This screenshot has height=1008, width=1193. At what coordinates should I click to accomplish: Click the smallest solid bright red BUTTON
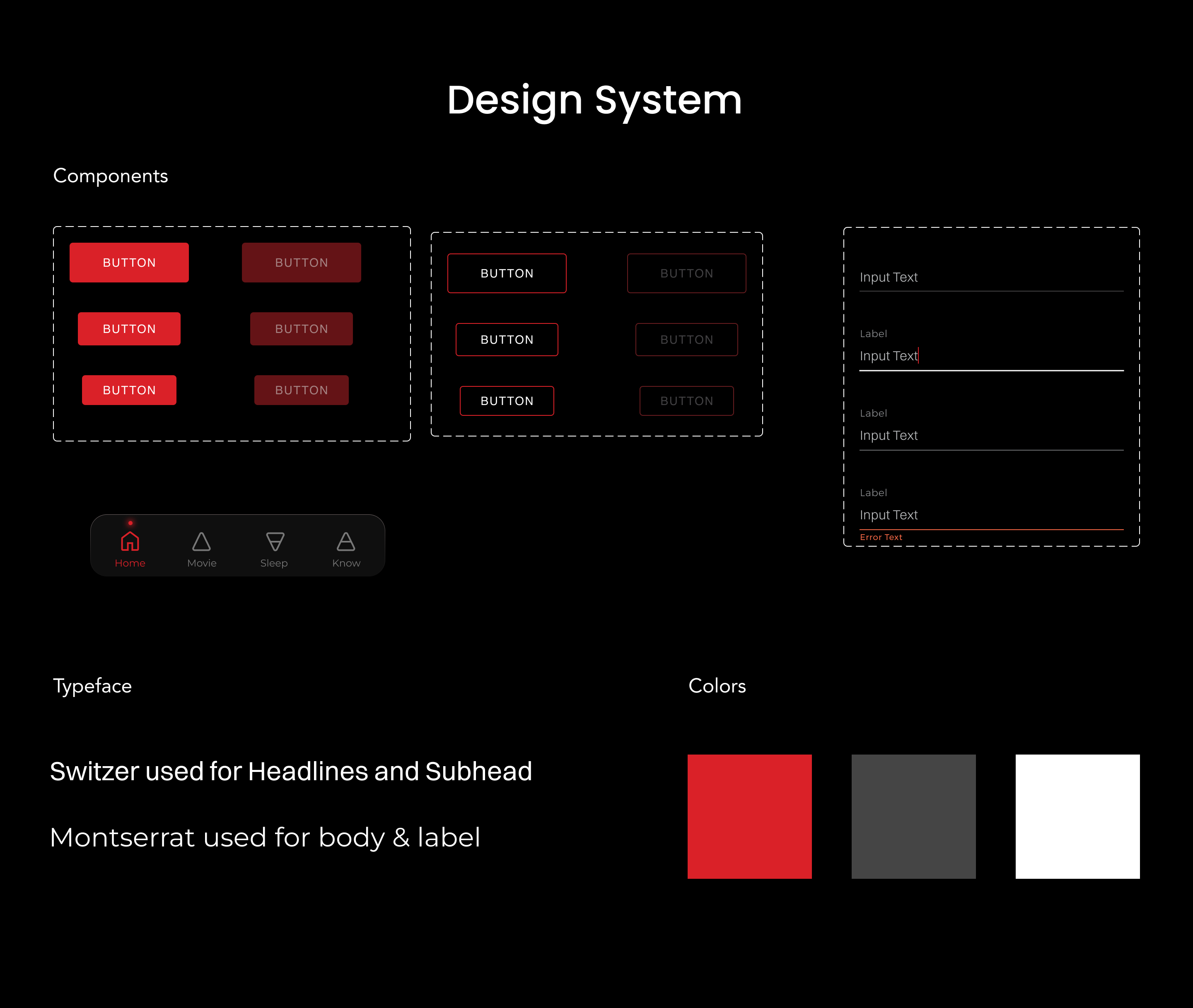tap(129, 390)
